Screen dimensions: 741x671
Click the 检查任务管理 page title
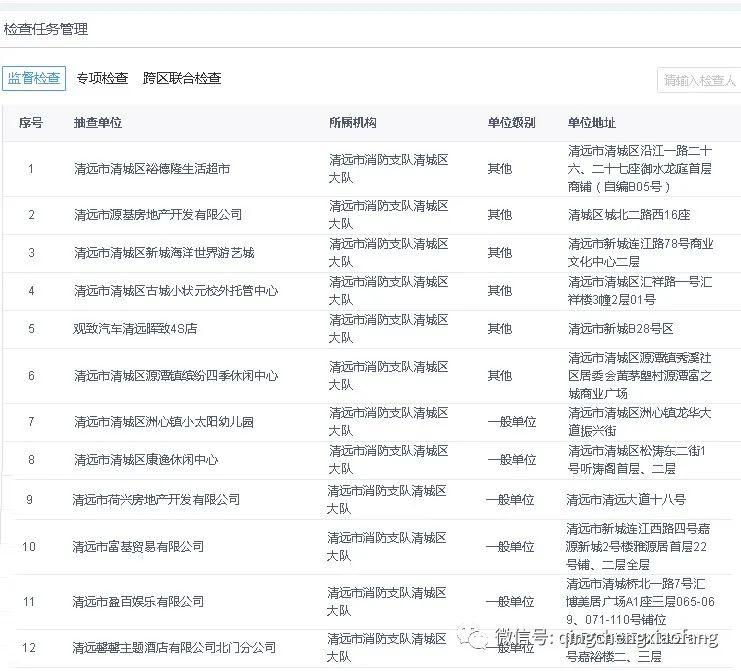46,29
